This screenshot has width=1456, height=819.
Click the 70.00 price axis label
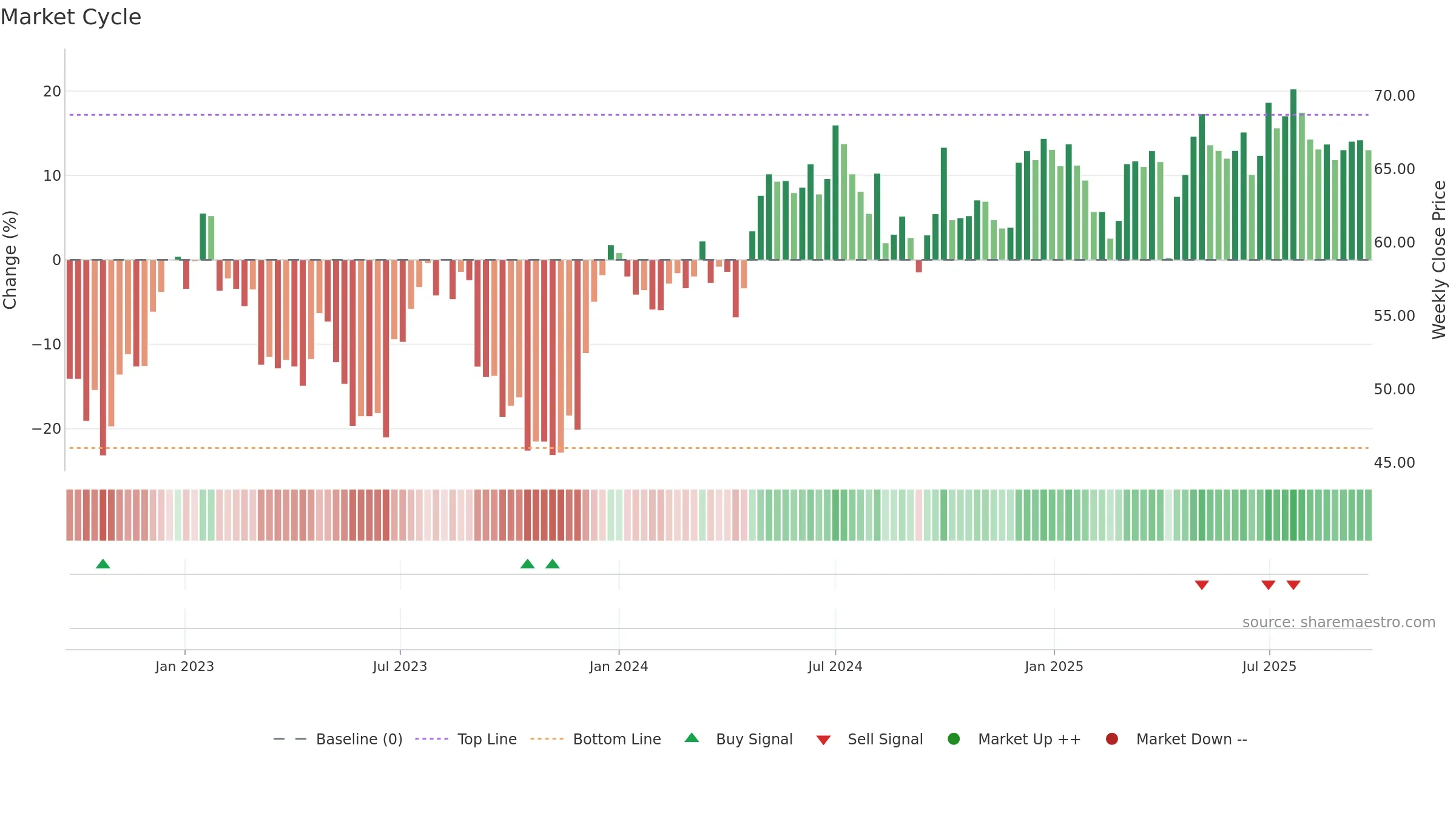point(1394,95)
